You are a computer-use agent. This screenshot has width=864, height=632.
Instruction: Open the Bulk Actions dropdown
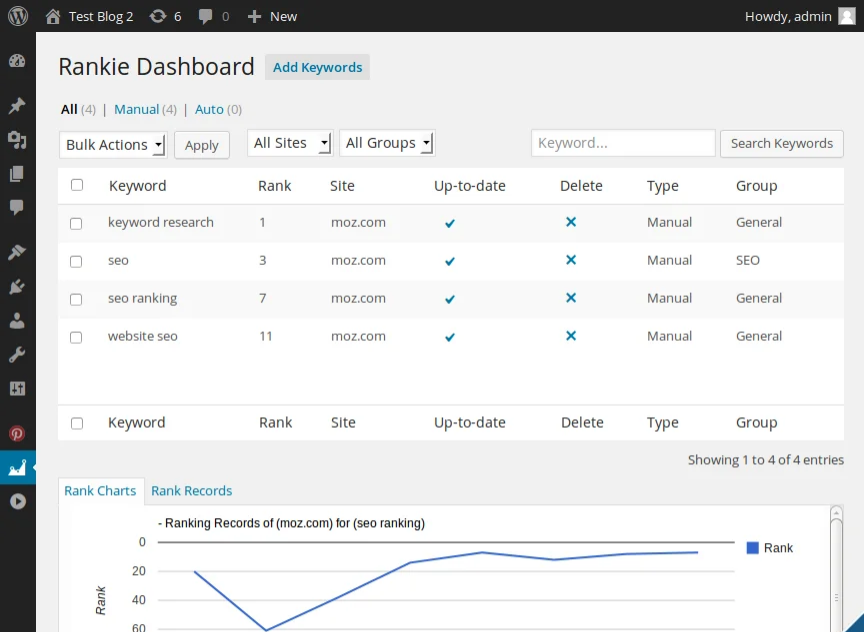(x=113, y=145)
